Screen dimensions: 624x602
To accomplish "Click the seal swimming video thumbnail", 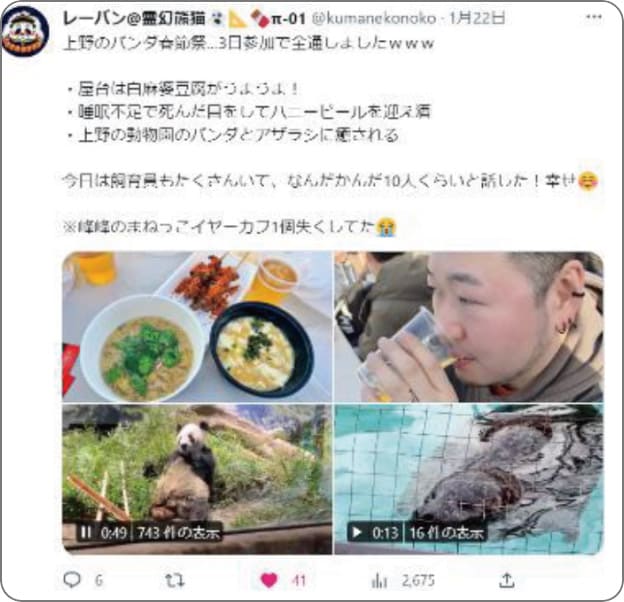I will tap(469, 479).
